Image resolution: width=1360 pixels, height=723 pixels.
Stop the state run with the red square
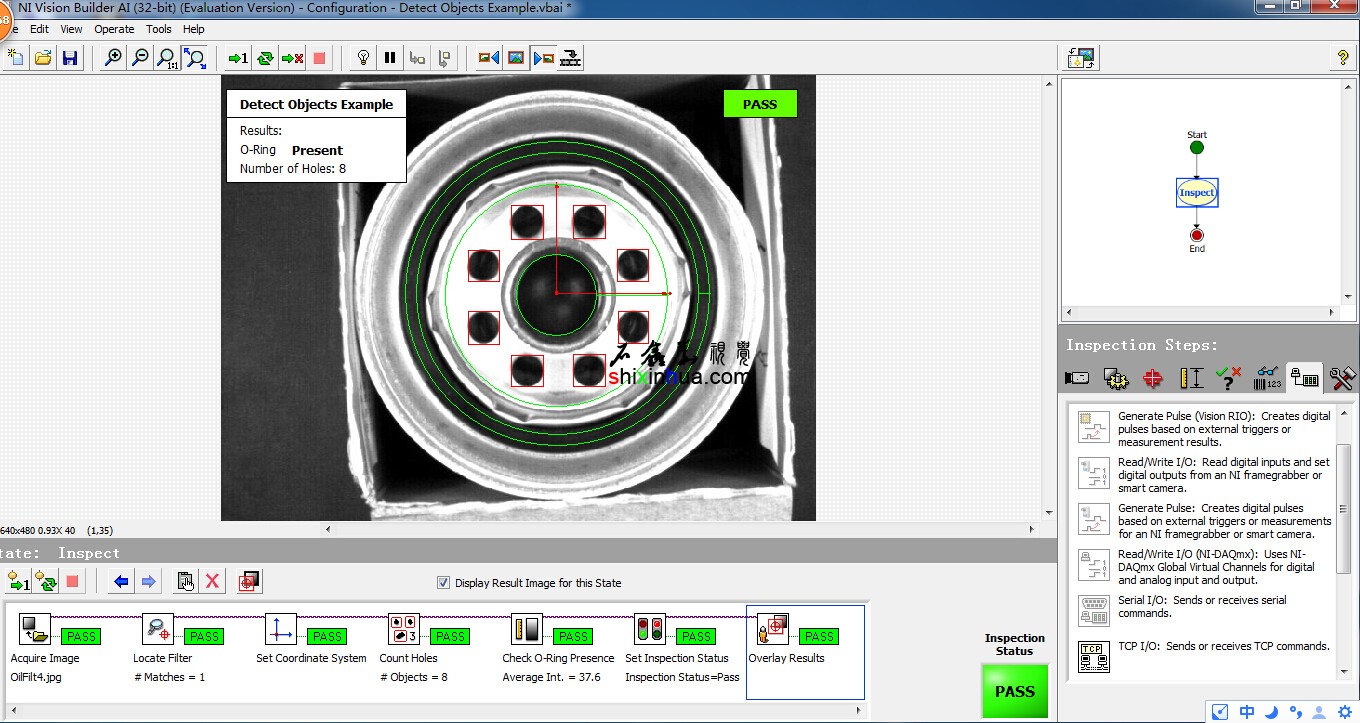[72, 581]
